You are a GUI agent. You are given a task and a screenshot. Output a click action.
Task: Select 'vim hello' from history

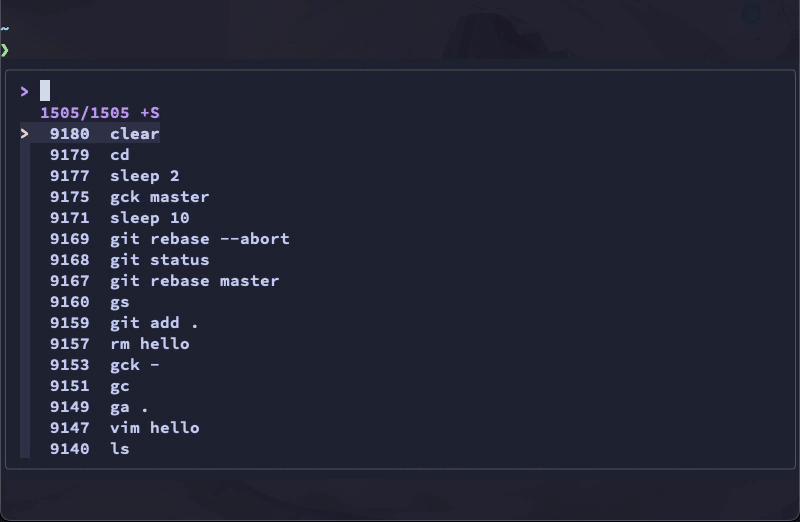click(154, 428)
